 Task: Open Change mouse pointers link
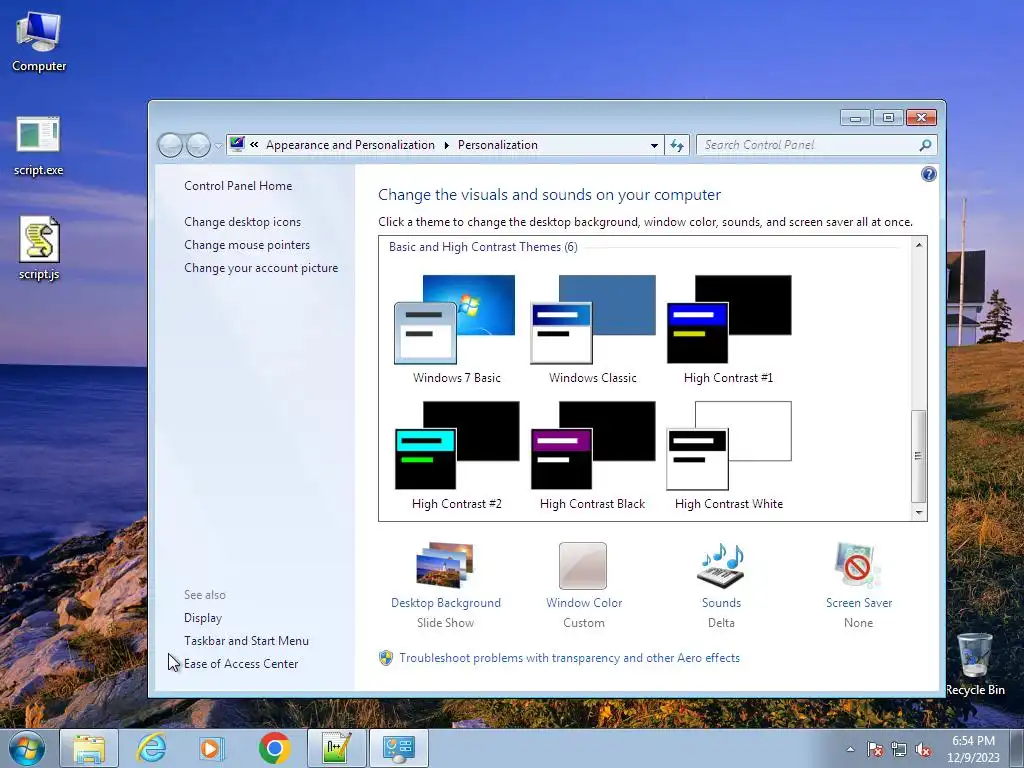point(247,245)
